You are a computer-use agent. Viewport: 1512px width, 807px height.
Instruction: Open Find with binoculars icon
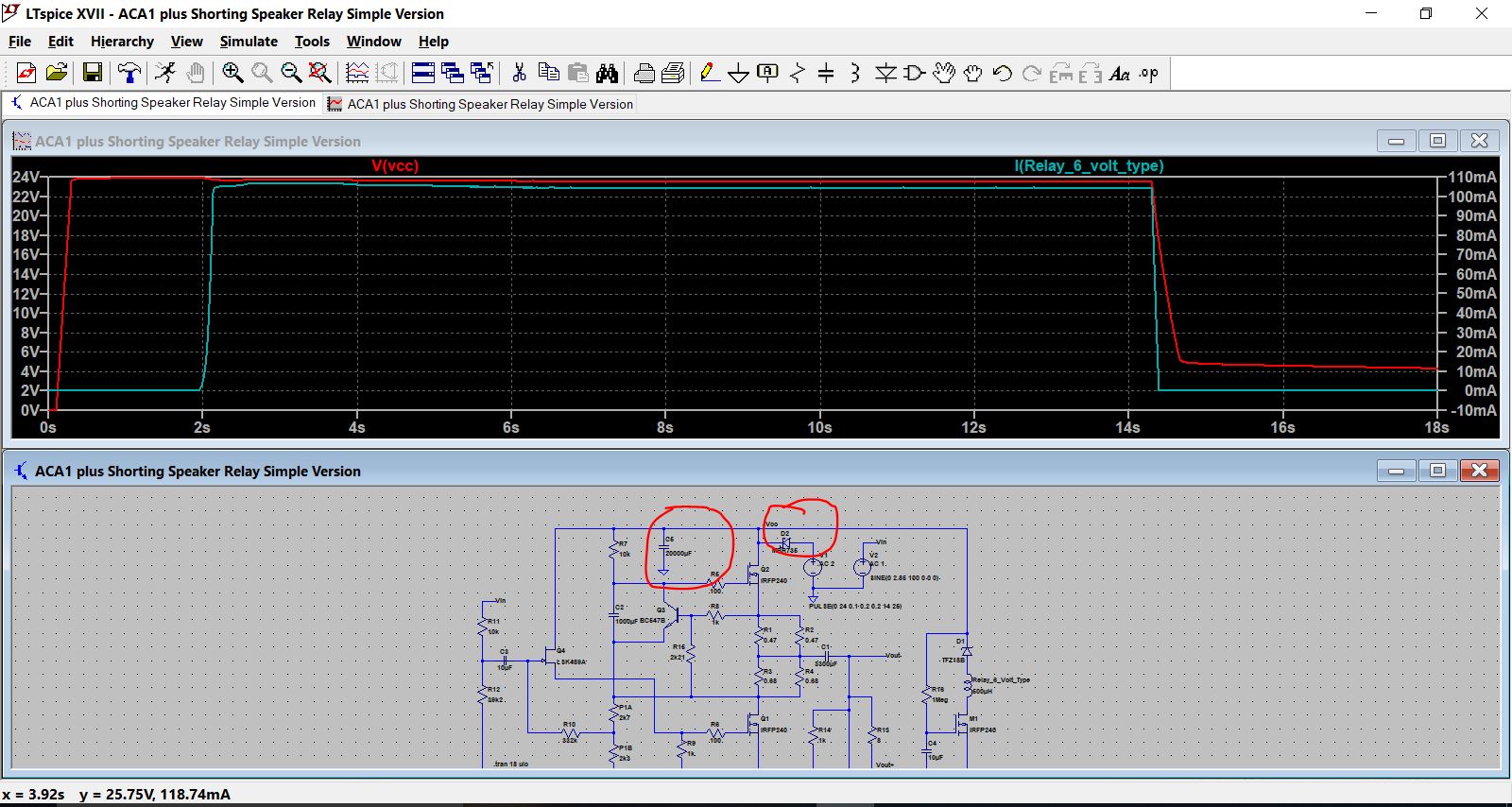[x=607, y=73]
